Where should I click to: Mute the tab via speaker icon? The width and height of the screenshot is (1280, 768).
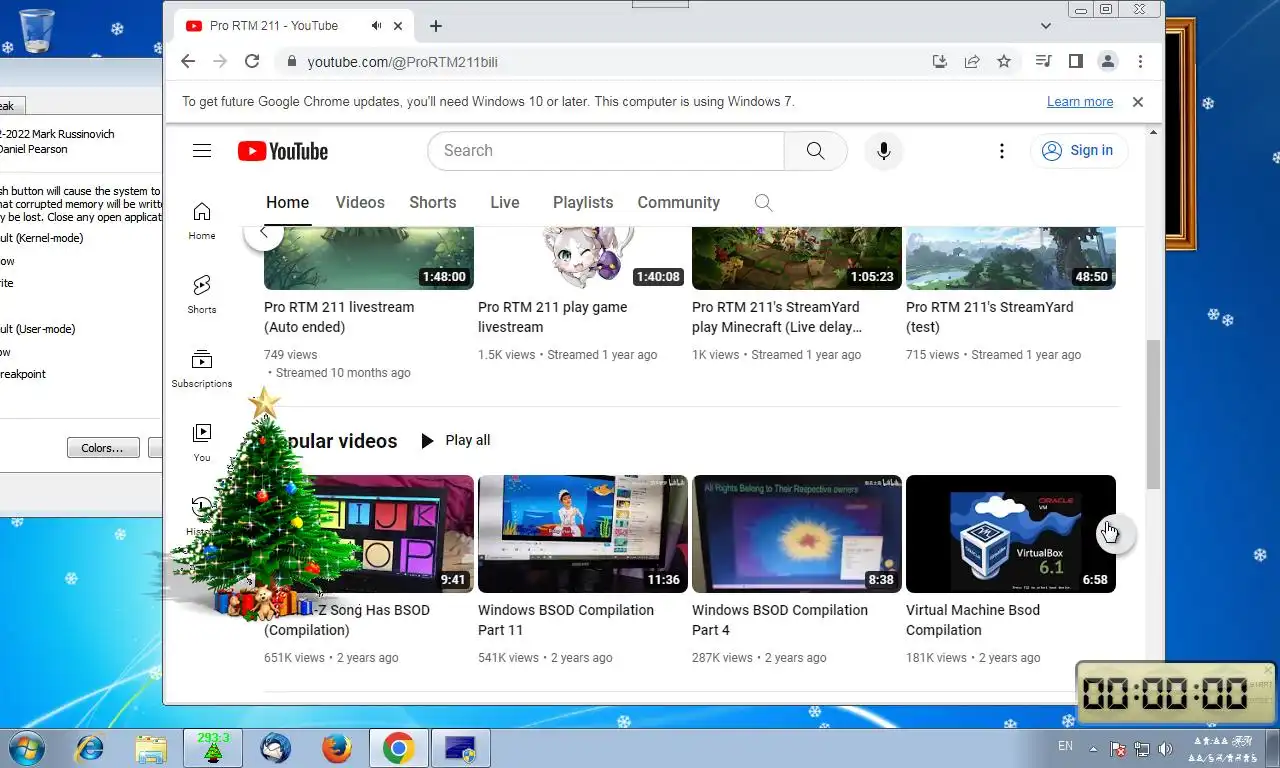[x=377, y=26]
